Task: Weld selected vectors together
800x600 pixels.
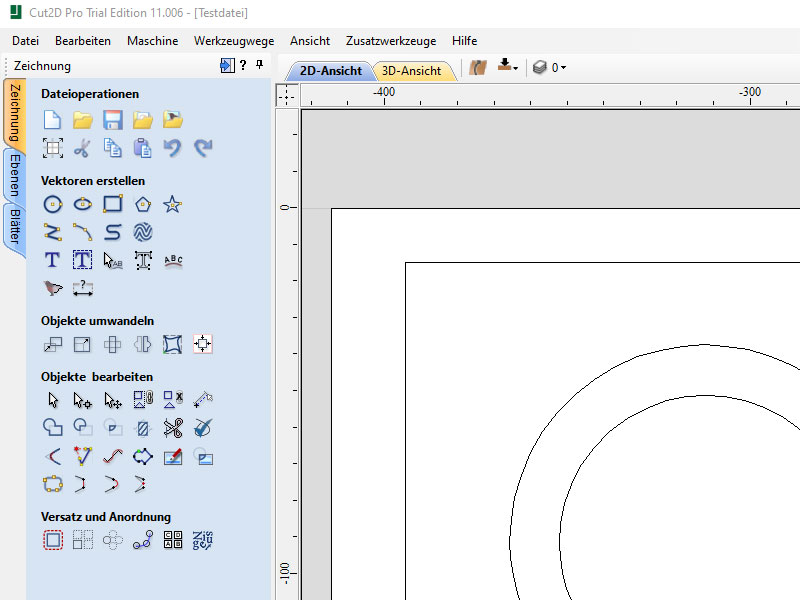Action: coord(53,428)
